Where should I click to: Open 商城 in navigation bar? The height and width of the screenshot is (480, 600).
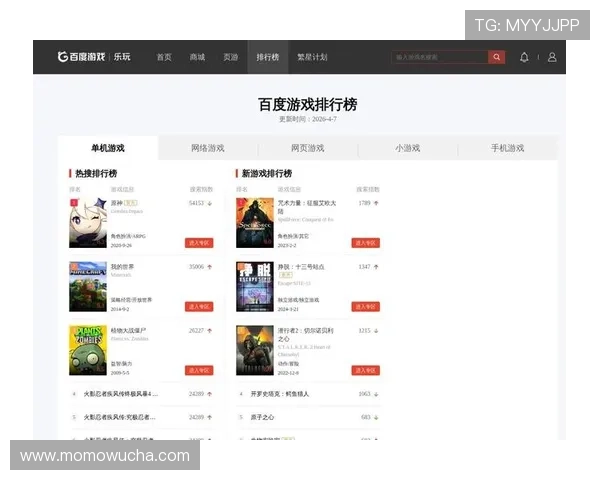point(197,57)
